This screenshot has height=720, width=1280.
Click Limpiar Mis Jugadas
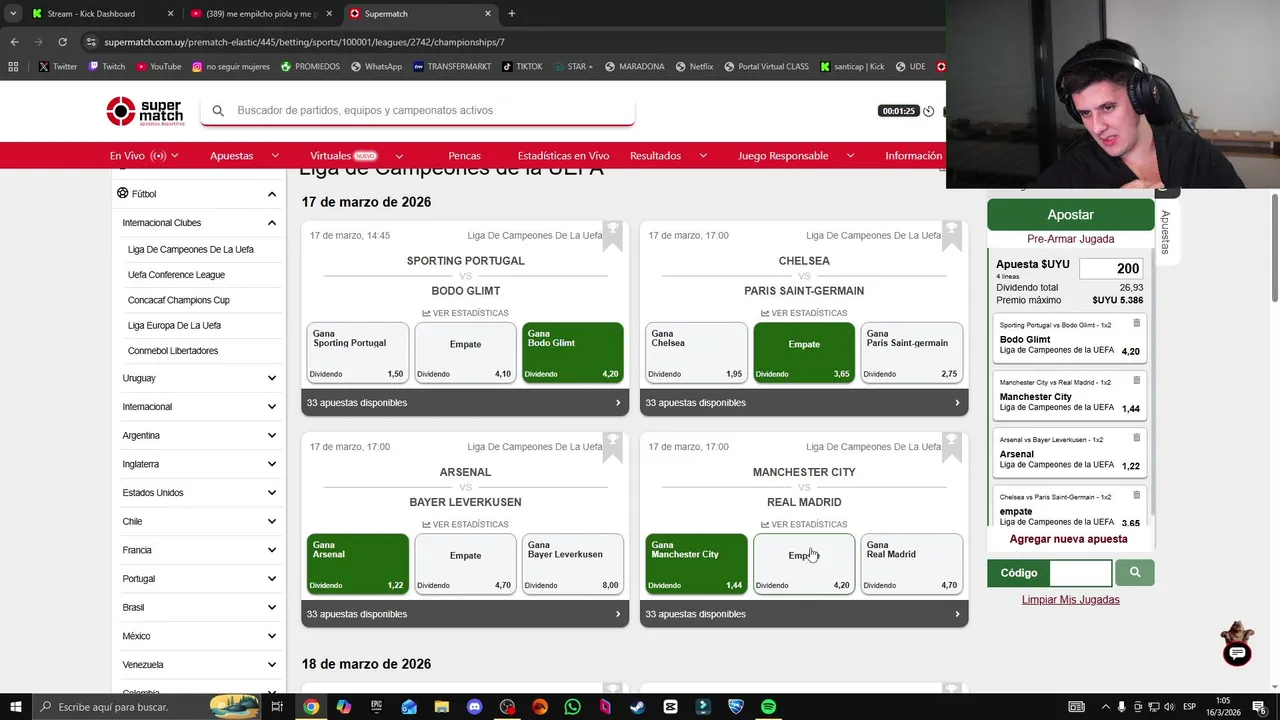click(1070, 600)
